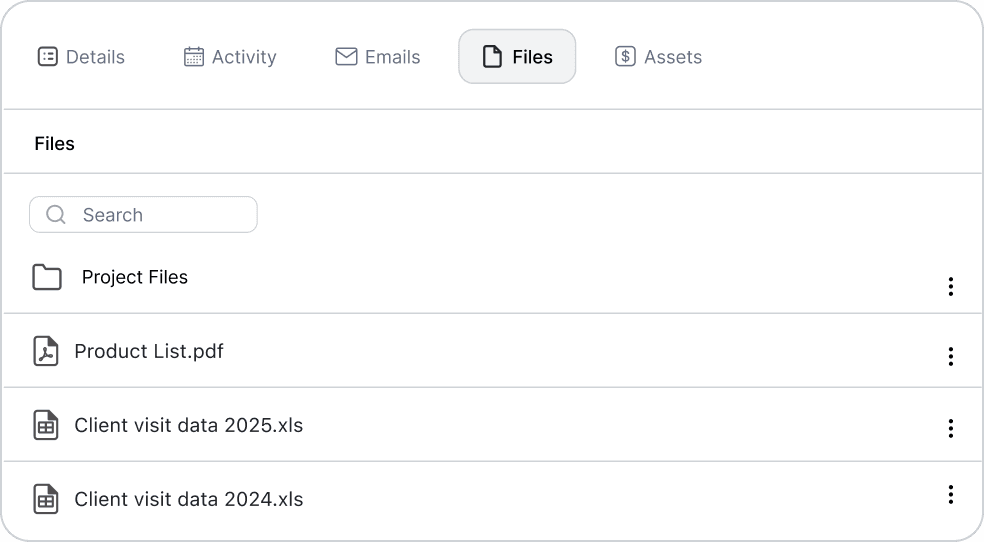Open the Product List.pdf file name
Viewport: 984px width, 542px height.
[x=149, y=351]
